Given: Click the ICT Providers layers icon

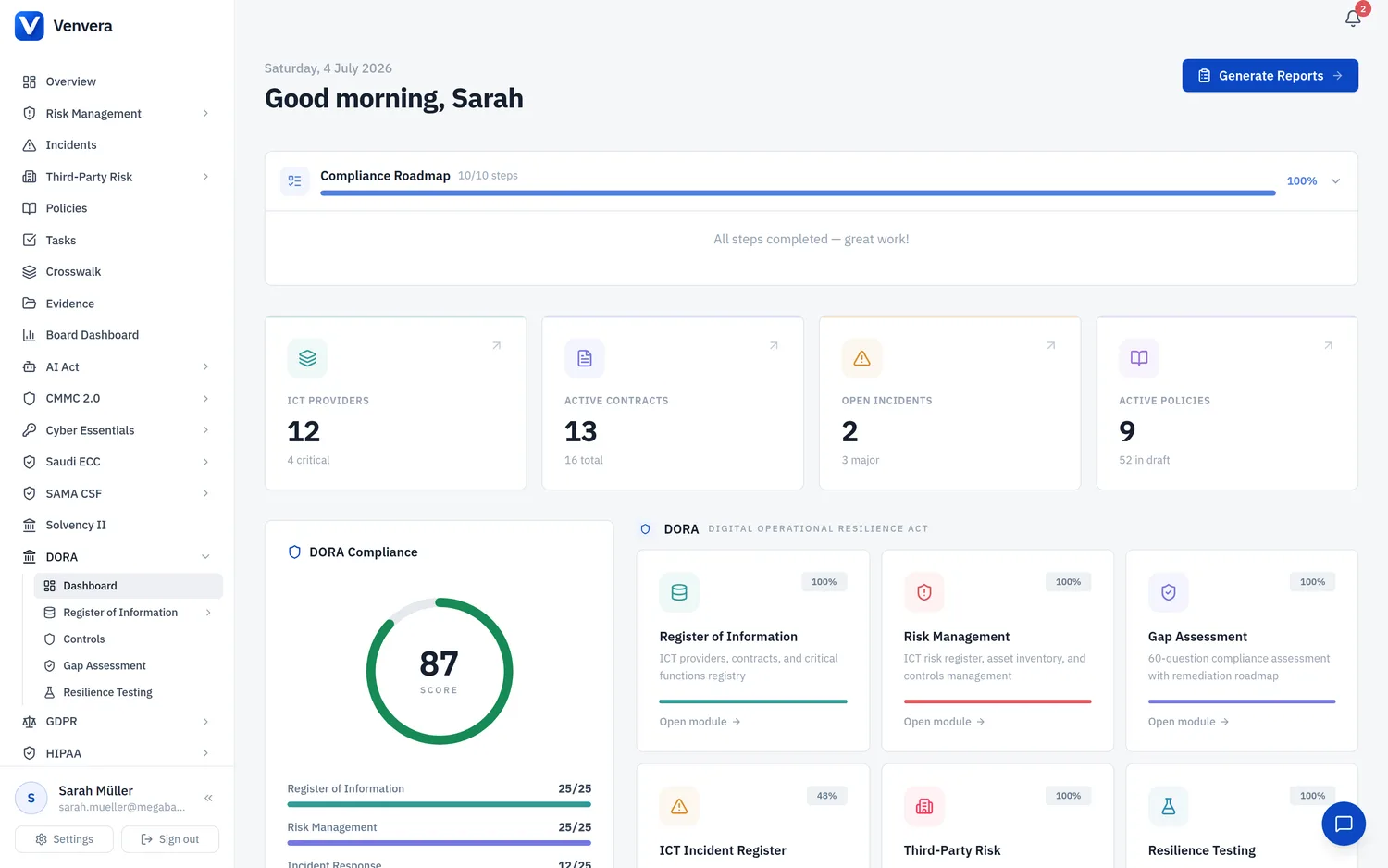Looking at the screenshot, I should pos(307,358).
